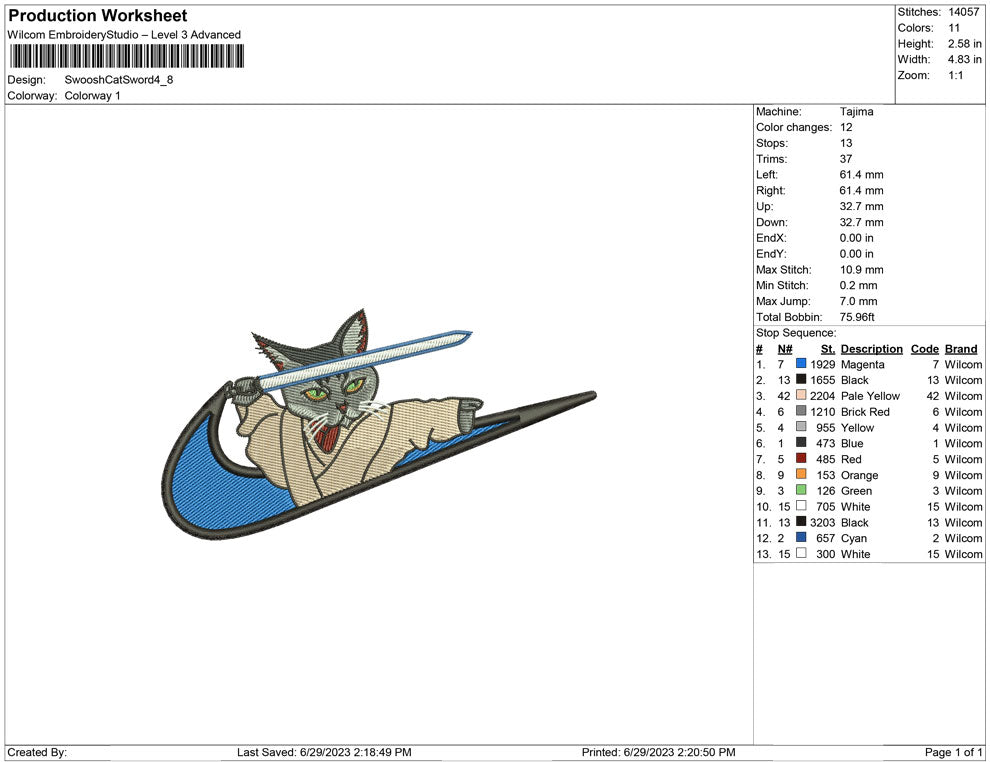Click the Height value '2.58 in'

pyautogui.click(x=965, y=44)
